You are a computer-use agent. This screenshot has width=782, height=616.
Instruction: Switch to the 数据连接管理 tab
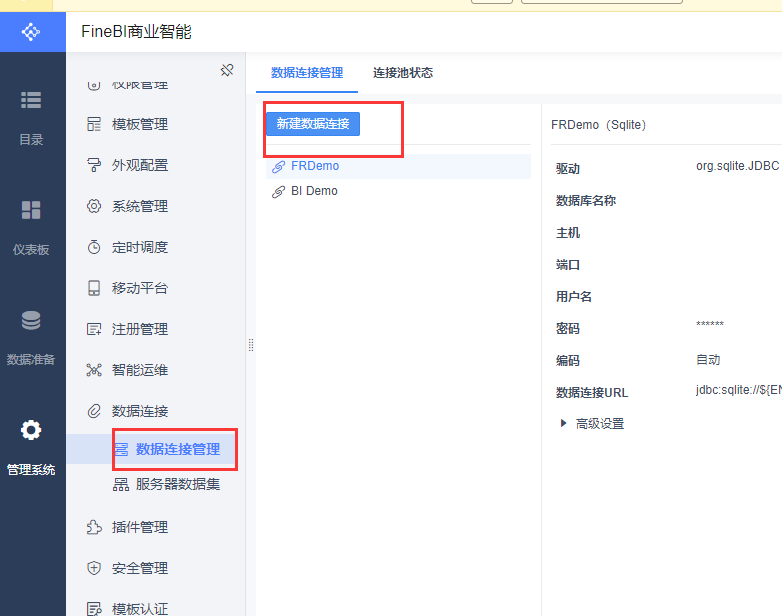(x=307, y=73)
